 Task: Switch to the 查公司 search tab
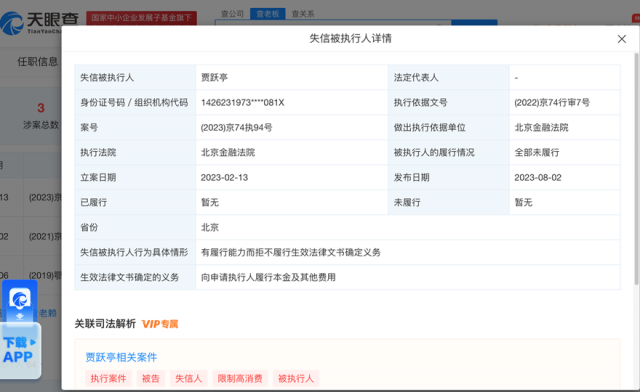point(232,14)
